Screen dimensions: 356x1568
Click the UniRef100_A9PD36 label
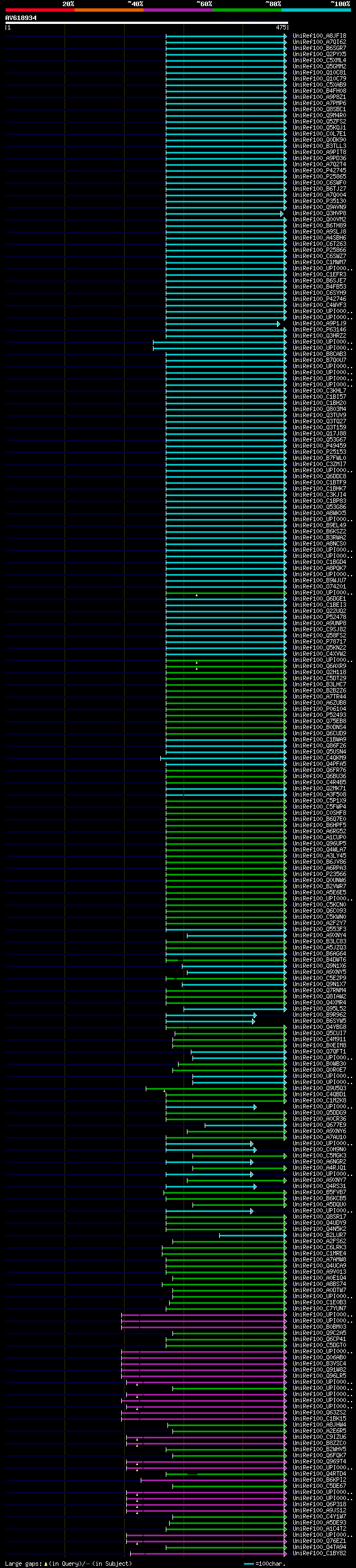click(x=319, y=159)
